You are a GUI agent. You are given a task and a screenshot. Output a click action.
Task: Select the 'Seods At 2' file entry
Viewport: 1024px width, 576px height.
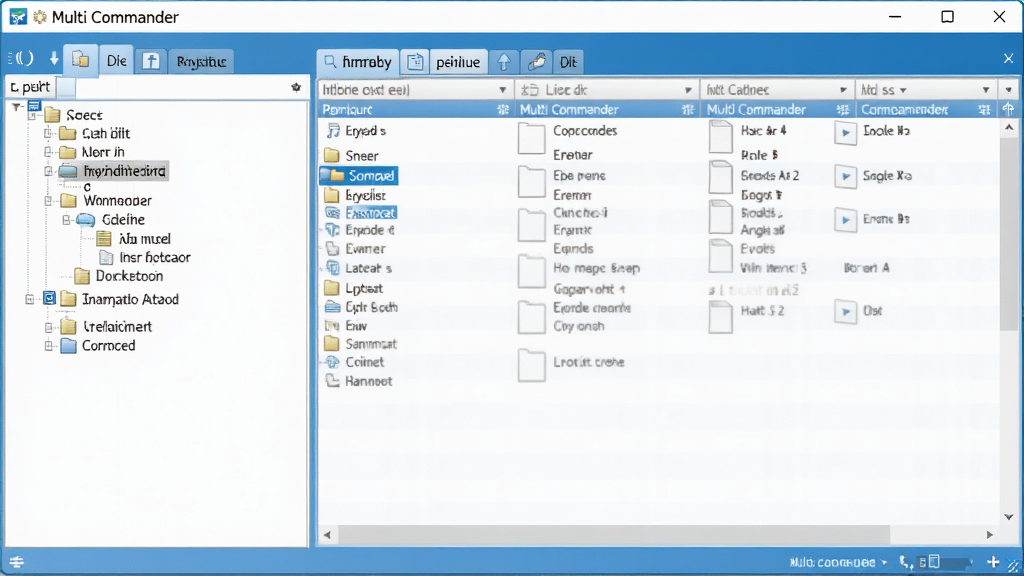point(770,176)
